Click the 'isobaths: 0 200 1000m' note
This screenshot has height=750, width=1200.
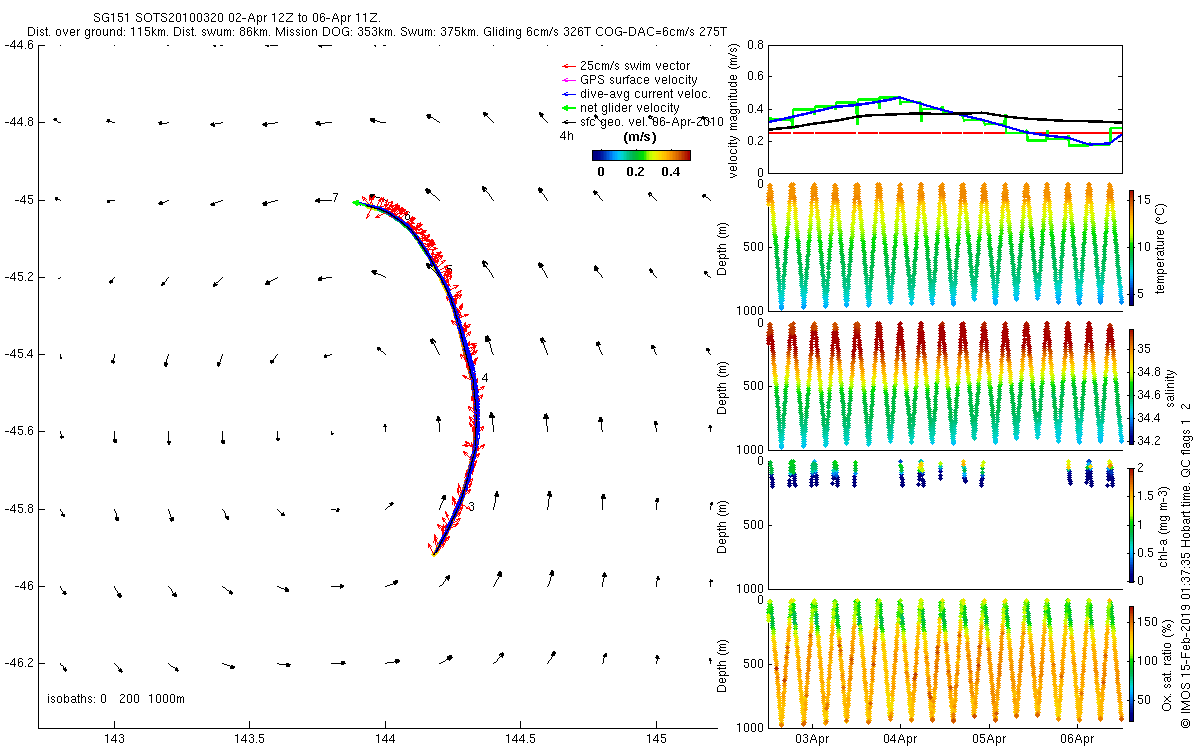[x=116, y=698]
